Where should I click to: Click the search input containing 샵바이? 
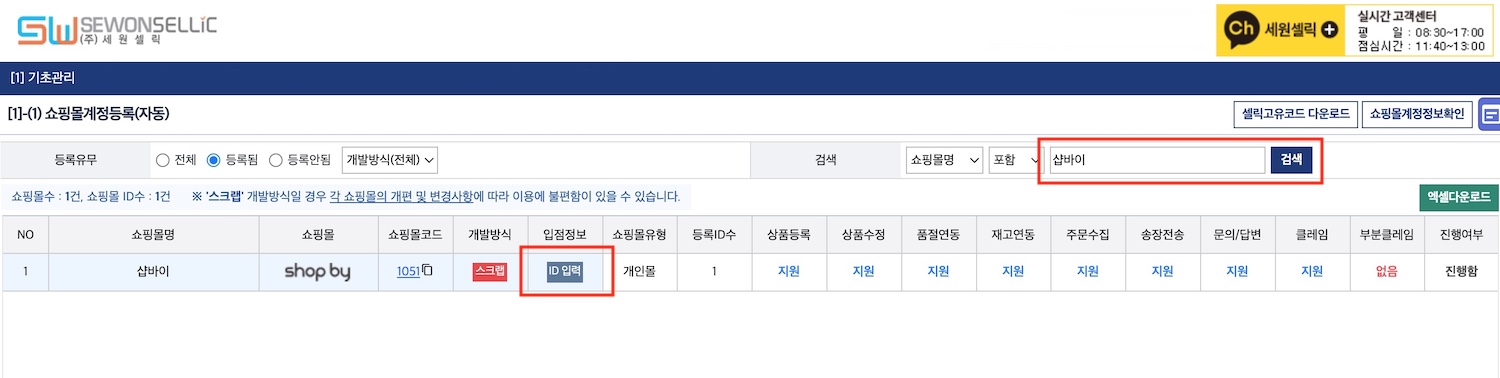[1156, 160]
